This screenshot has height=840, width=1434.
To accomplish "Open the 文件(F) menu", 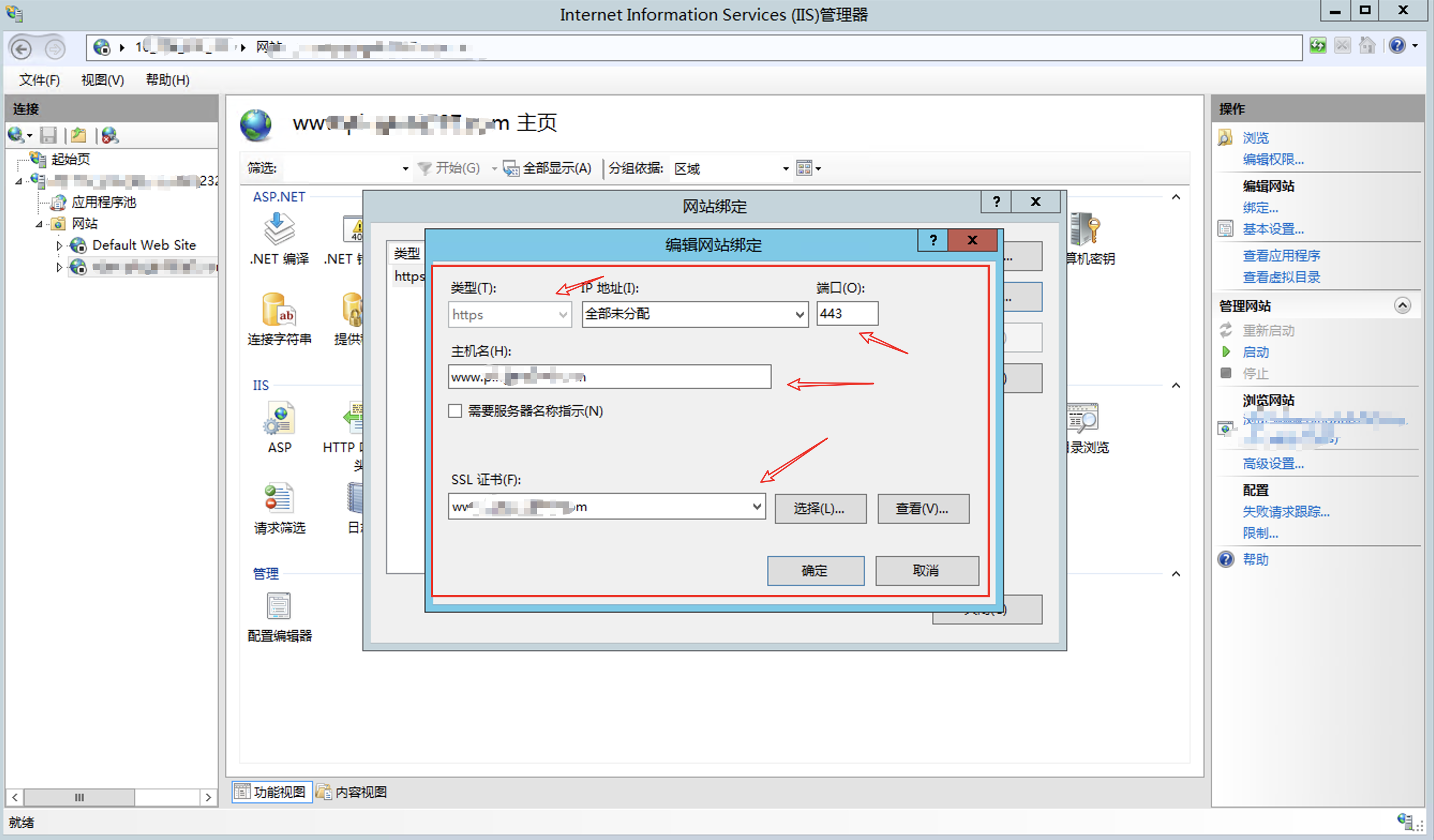I will (39, 80).
